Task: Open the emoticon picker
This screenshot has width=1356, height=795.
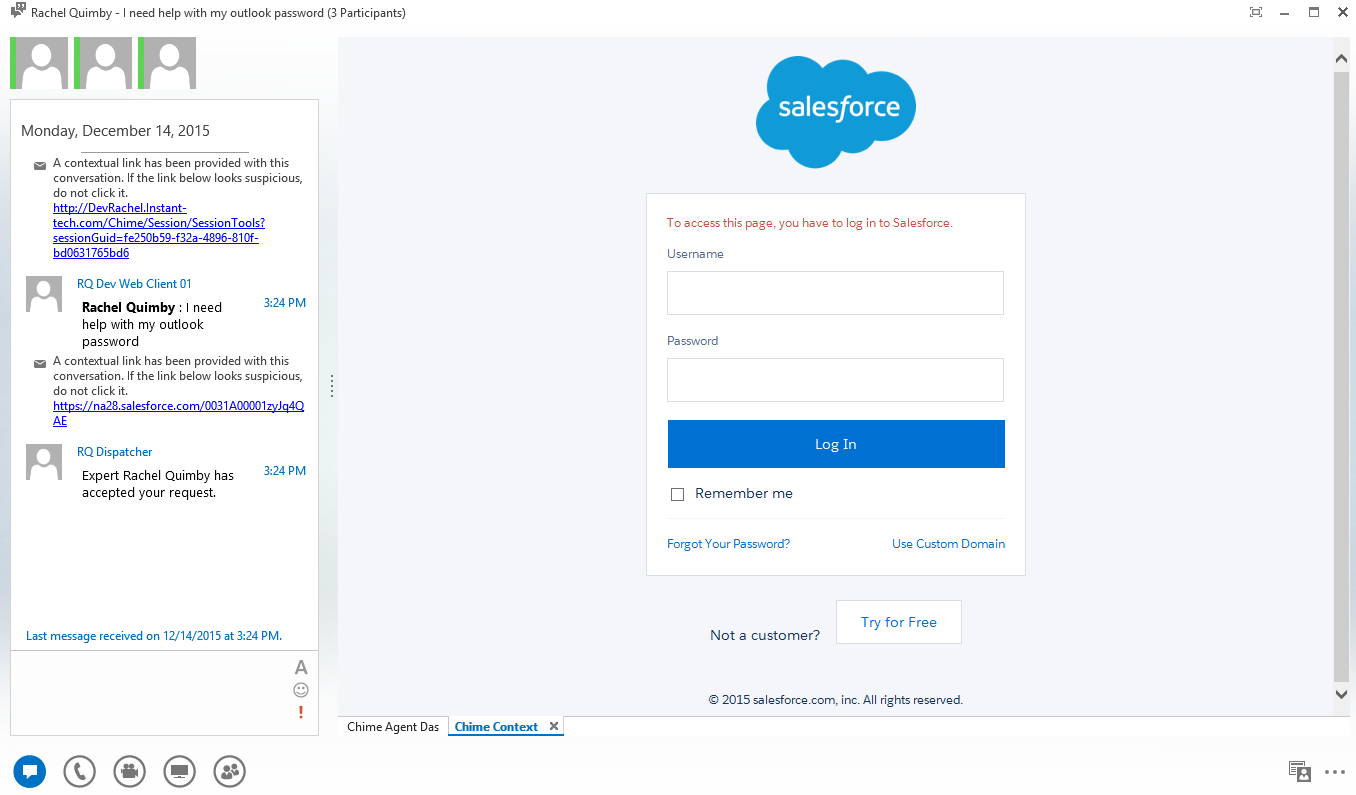Action: point(301,690)
